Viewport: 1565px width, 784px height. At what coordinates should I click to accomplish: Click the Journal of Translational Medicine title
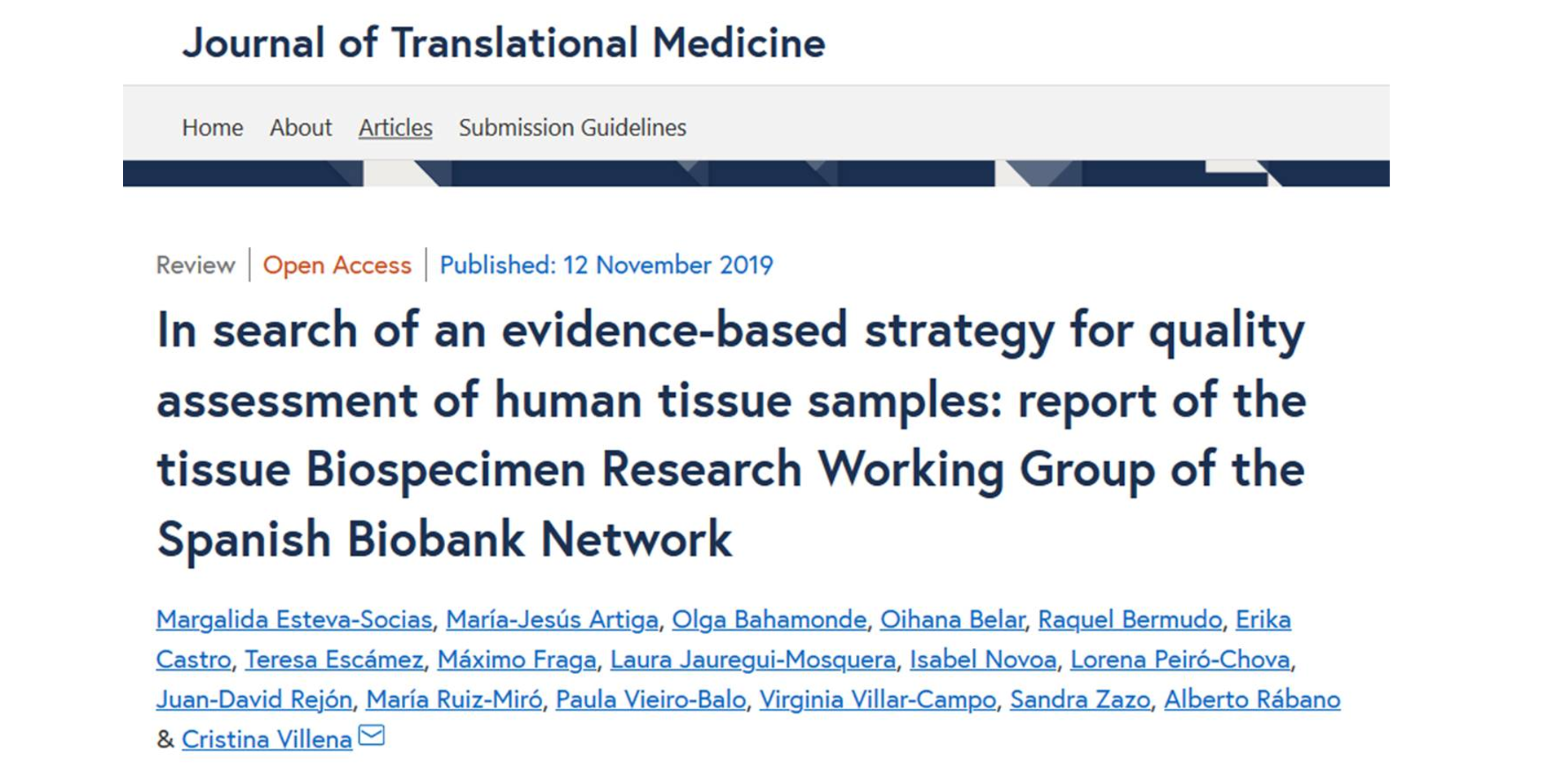coord(503,43)
